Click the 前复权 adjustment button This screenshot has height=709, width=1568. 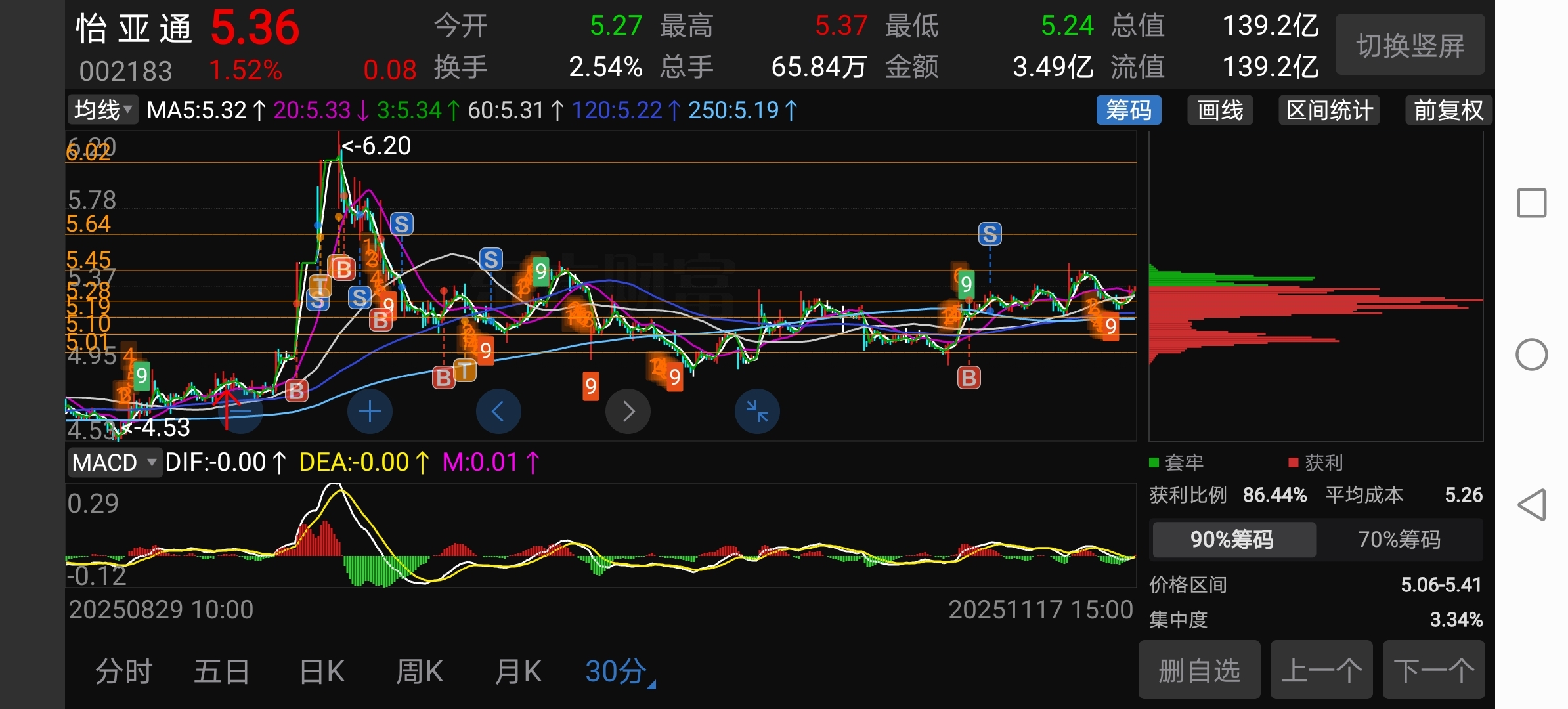[x=1448, y=110]
